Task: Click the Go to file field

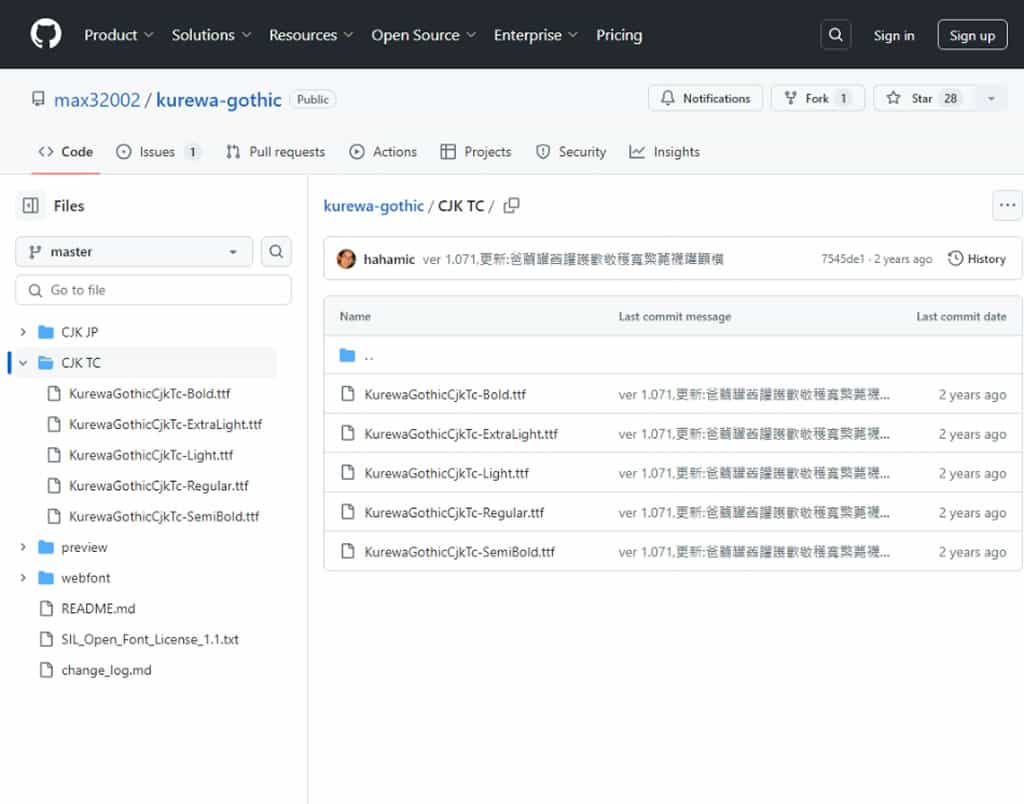Action: 153,290
